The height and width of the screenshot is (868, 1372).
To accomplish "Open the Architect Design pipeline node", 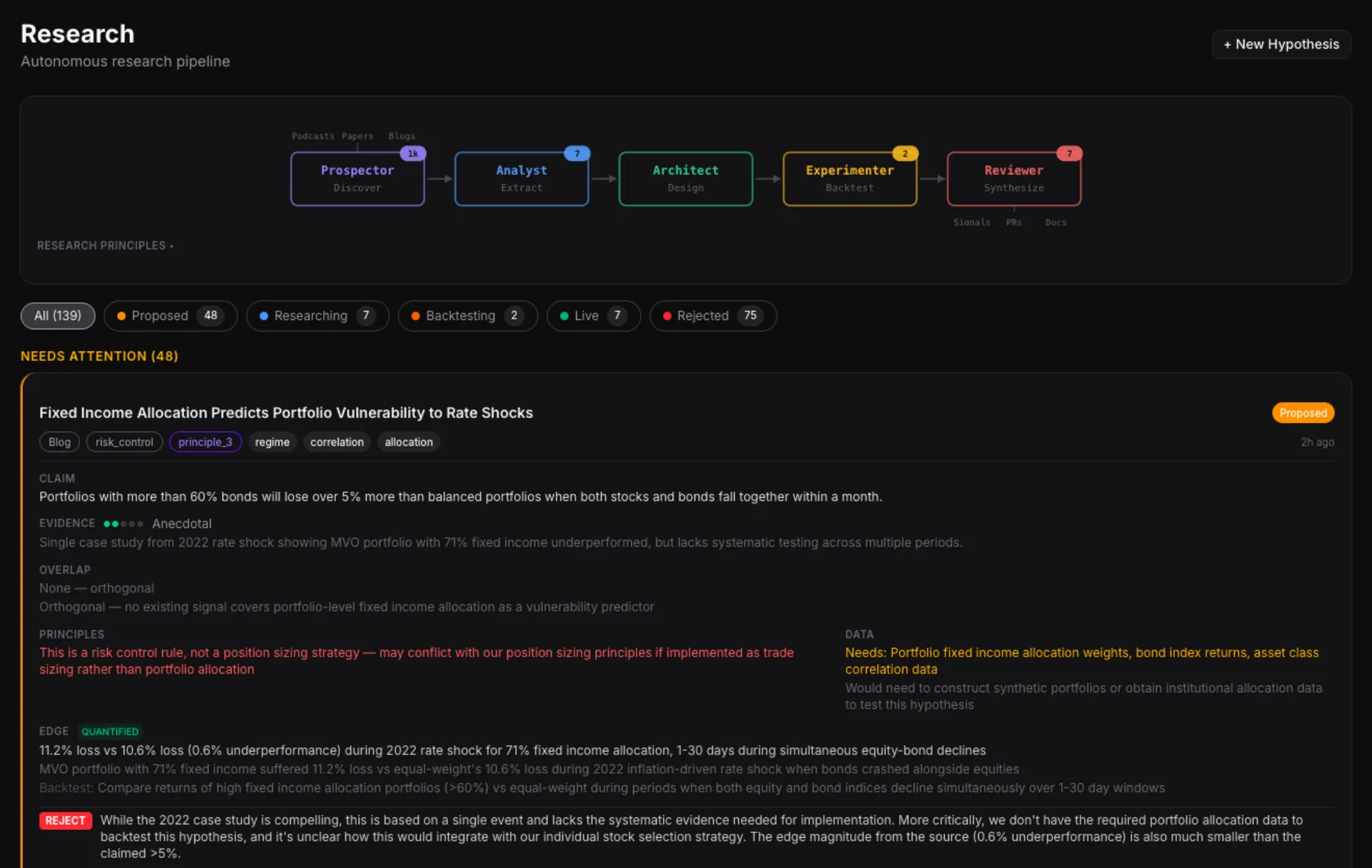I will 685,179.
